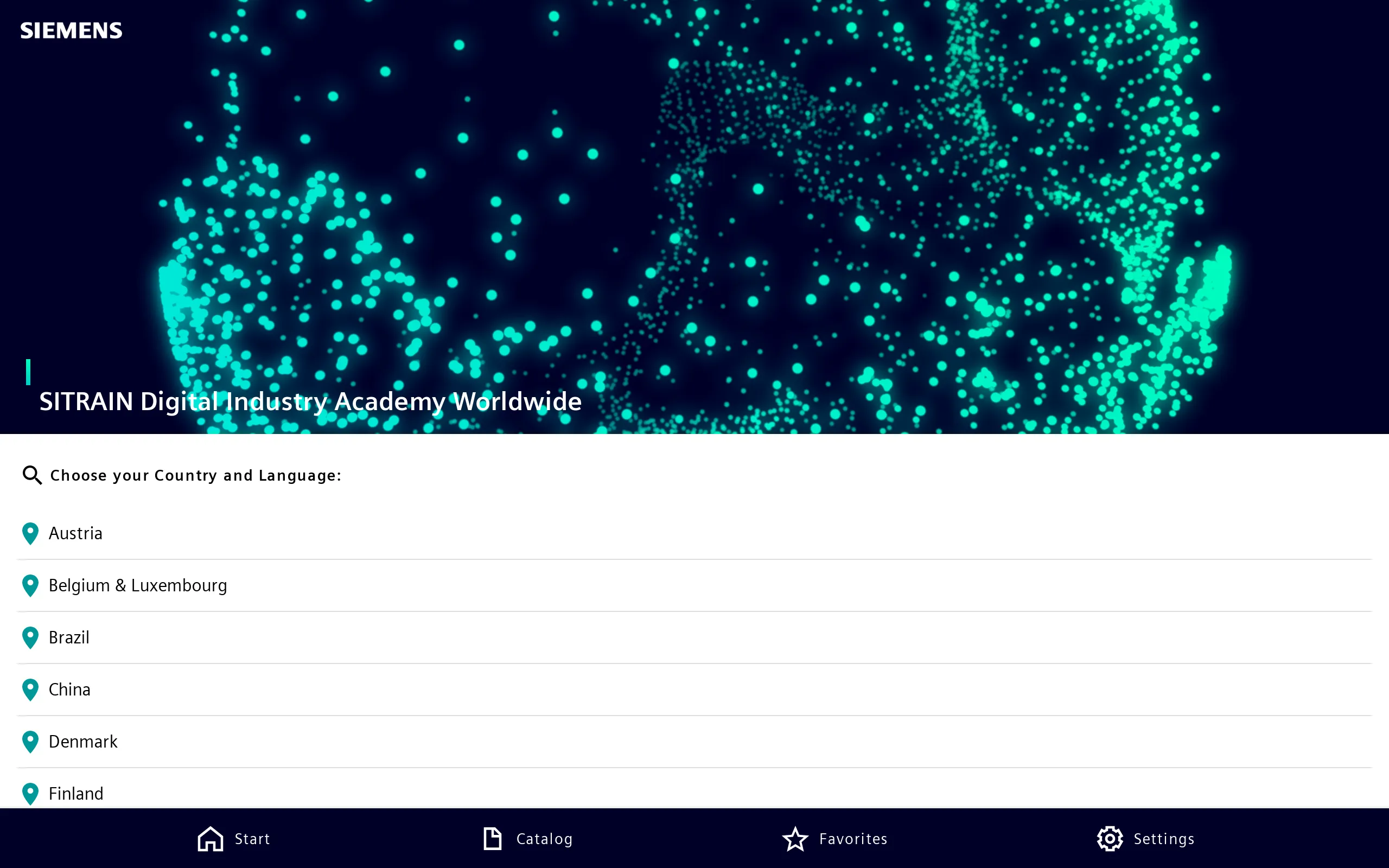Click the Catalog document icon
Viewport: 1389px width, 868px height.
coord(493,839)
